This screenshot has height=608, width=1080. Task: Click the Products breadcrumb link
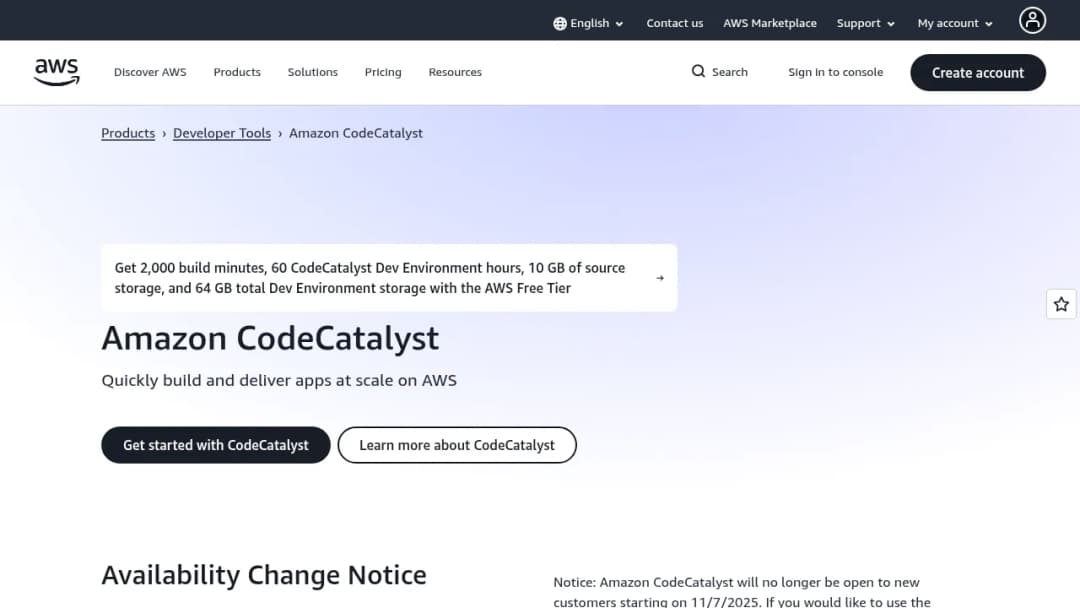128,134
